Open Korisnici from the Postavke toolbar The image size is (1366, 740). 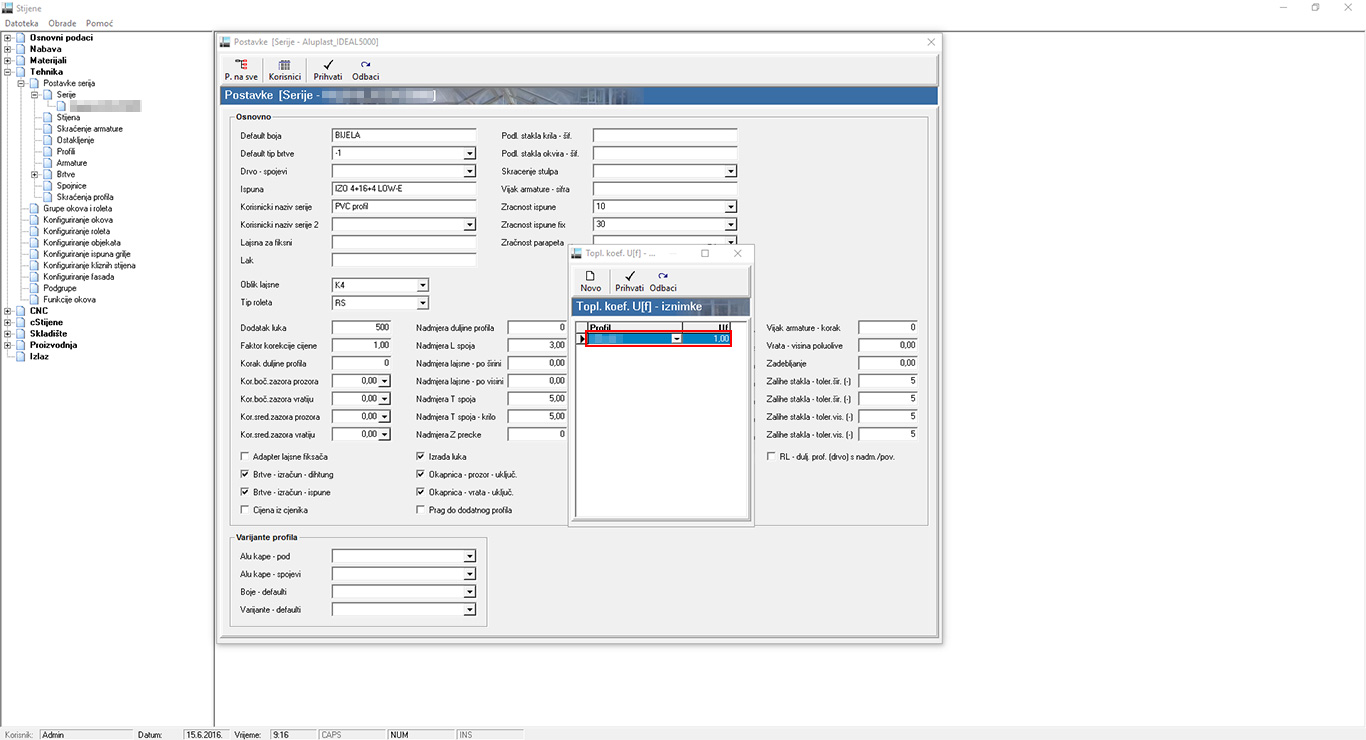(x=285, y=69)
